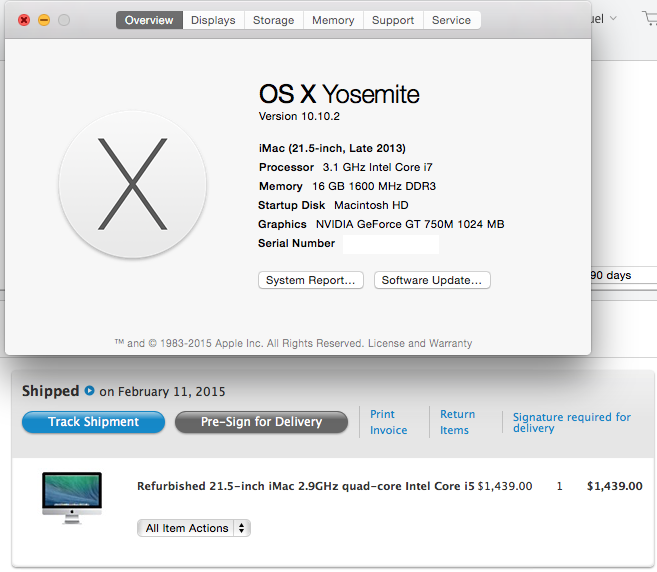Screen dimensions: 657x572
Task: Open the Print Invoice link
Action: (x=388, y=422)
